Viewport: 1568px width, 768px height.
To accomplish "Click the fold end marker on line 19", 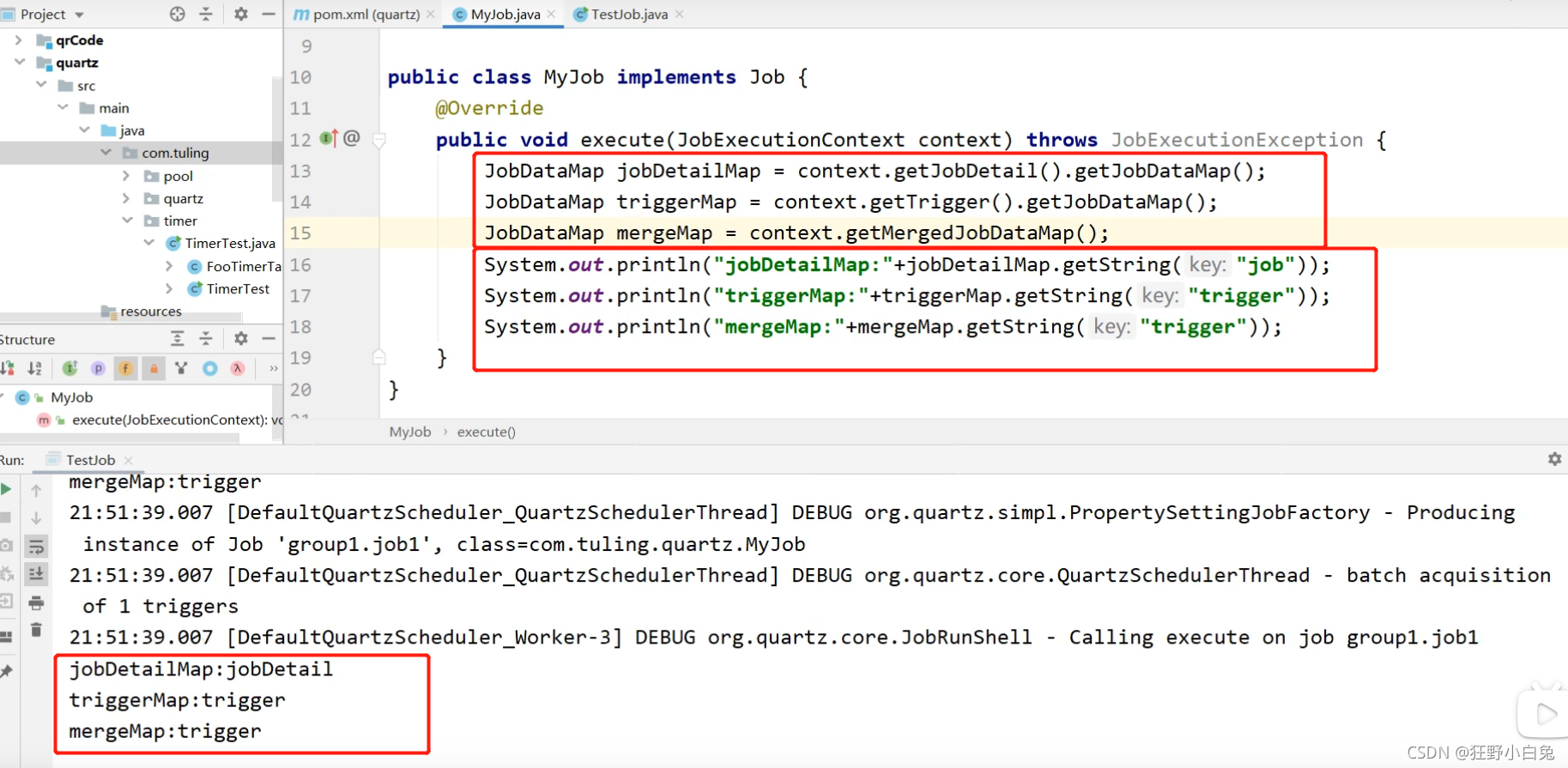I will [x=379, y=357].
